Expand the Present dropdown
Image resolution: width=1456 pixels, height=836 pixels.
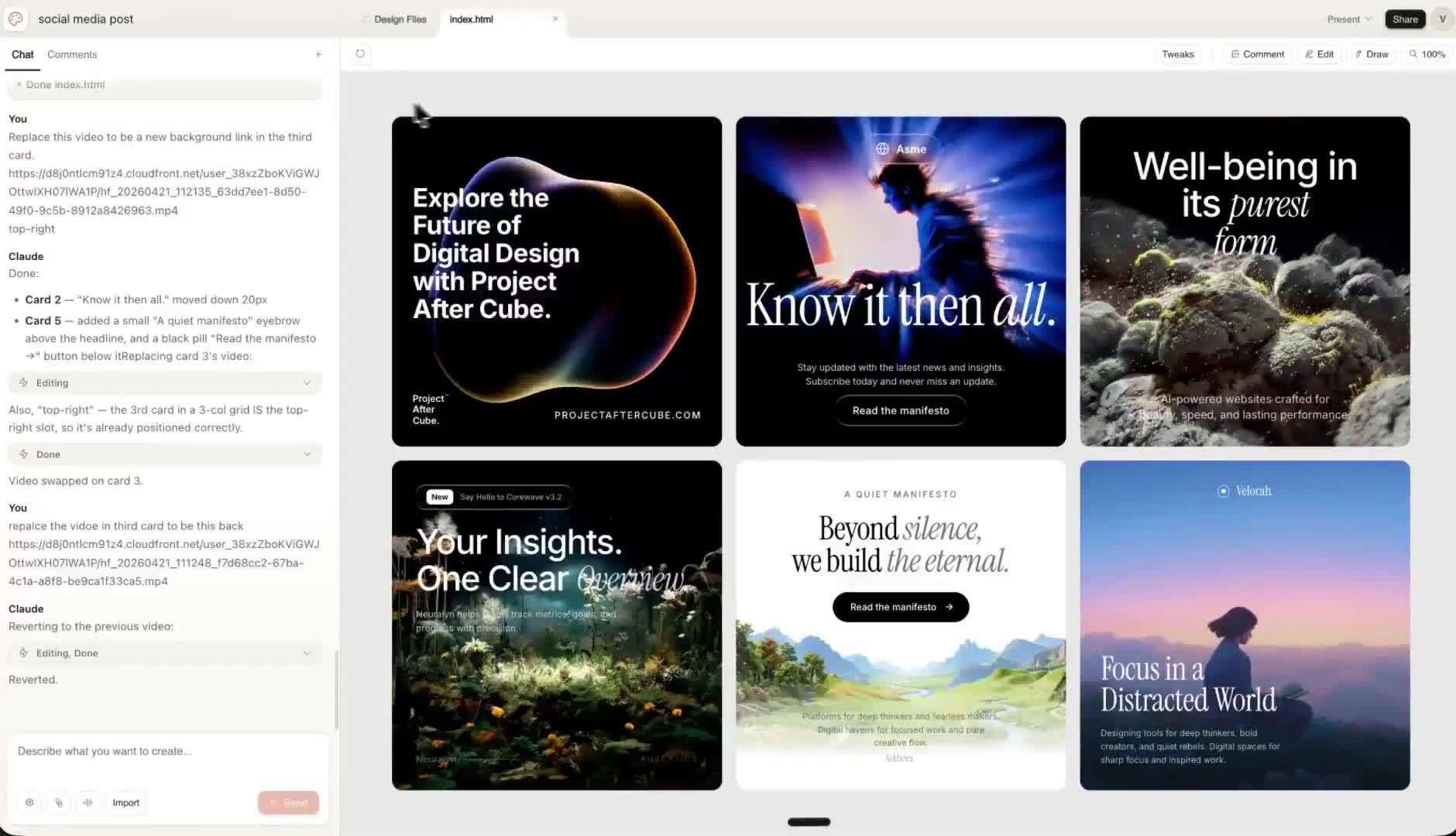click(1349, 19)
